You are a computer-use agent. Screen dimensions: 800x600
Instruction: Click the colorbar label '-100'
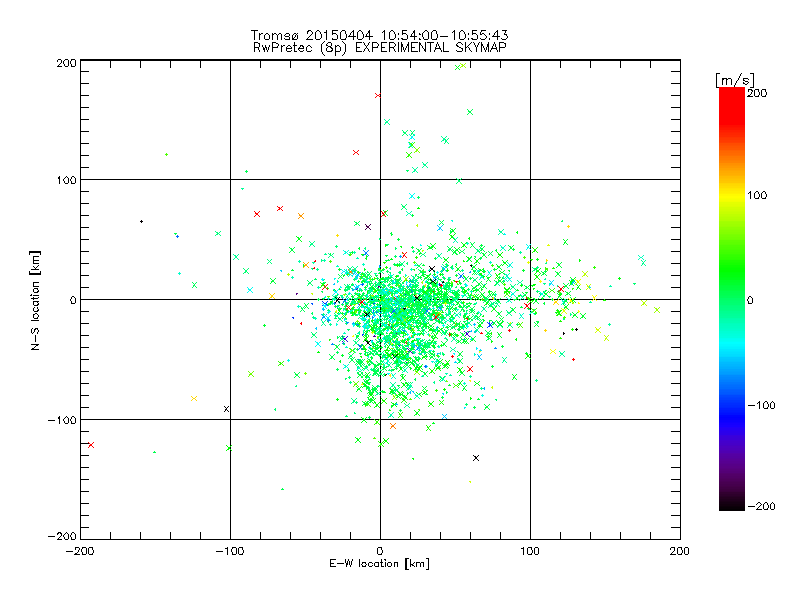click(x=761, y=406)
